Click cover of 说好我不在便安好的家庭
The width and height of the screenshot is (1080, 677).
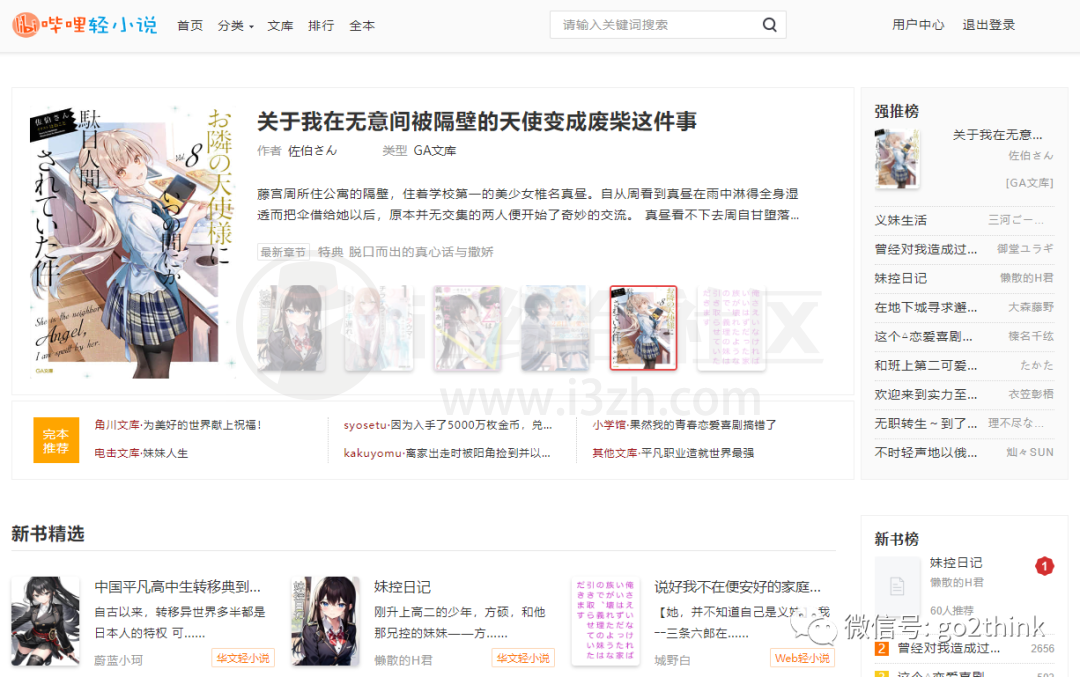pyautogui.click(x=605, y=621)
